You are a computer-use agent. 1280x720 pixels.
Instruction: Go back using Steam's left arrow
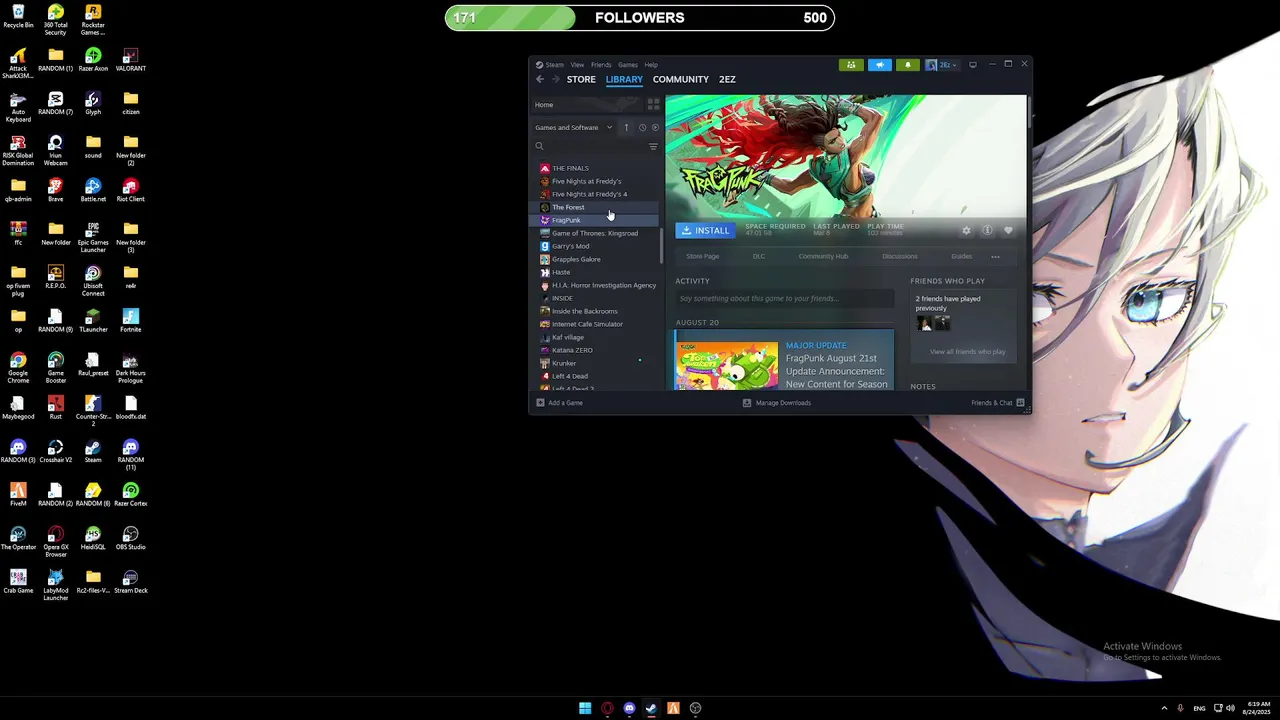tap(540, 79)
